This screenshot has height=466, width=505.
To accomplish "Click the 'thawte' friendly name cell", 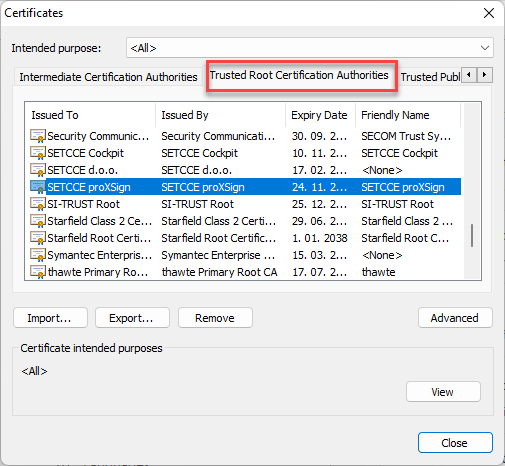I will 378,272.
